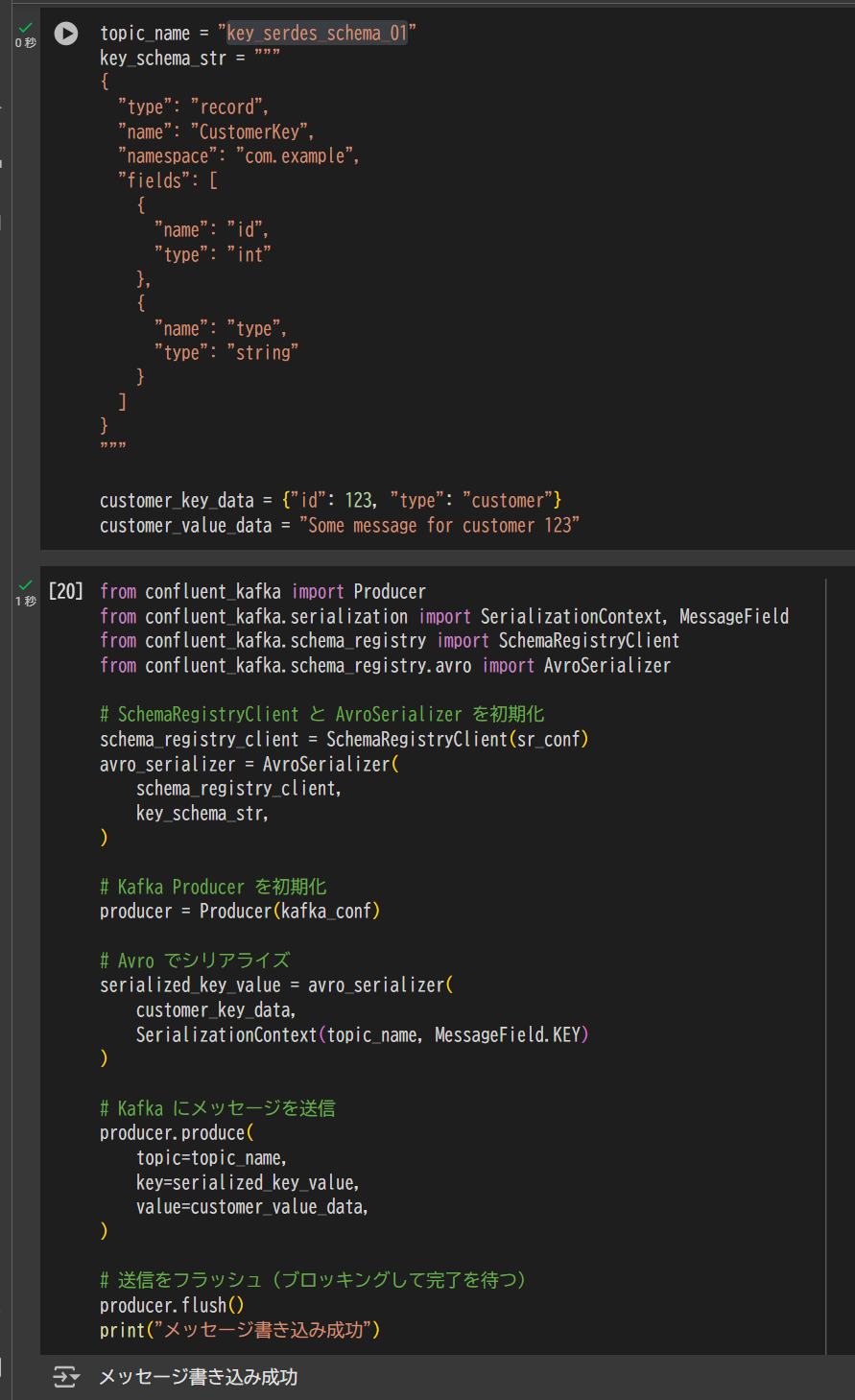Click the import Producer line

(x=263, y=591)
